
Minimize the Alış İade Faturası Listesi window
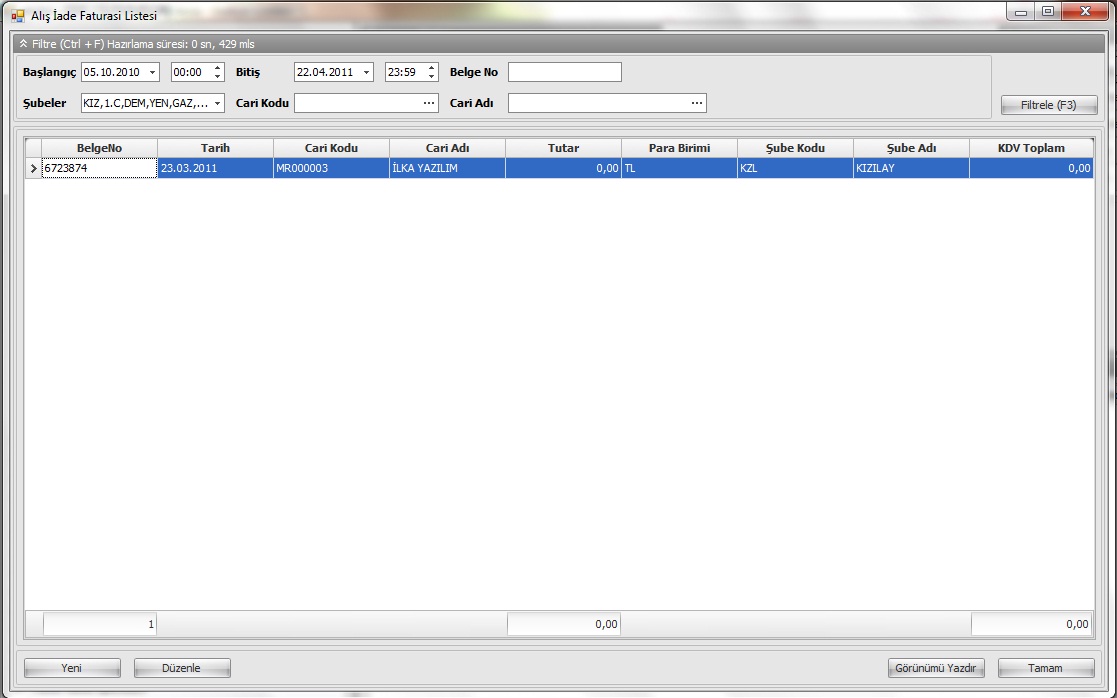(1020, 11)
